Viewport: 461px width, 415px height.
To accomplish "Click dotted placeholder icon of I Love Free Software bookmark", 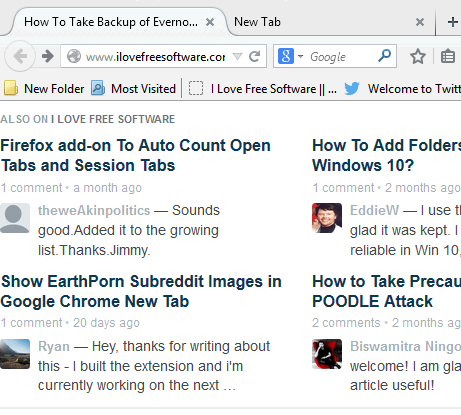I will [x=196, y=89].
